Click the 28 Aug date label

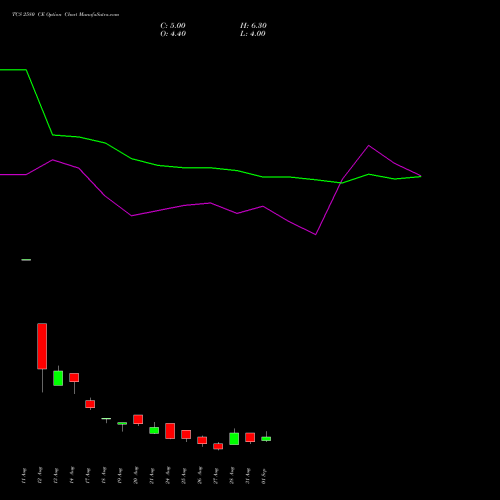coord(232,476)
